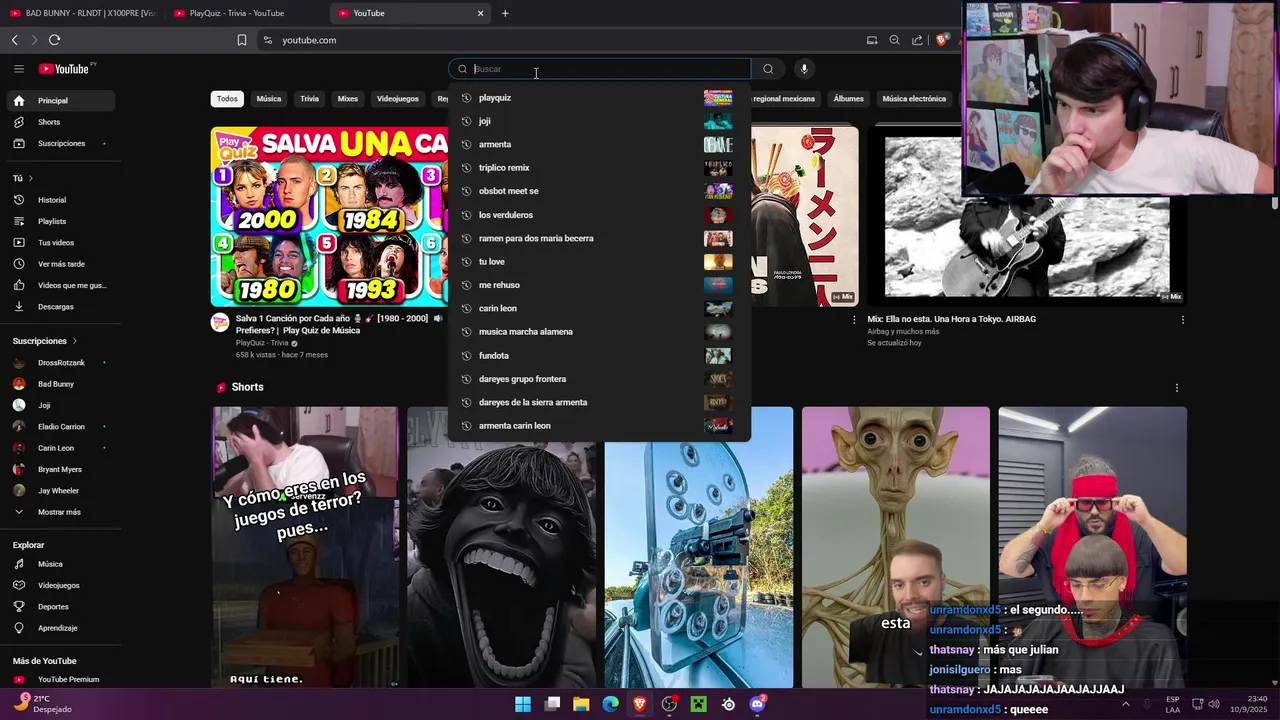Choose the joji search suggestion
This screenshot has width=1280, height=720.
coord(598,121)
